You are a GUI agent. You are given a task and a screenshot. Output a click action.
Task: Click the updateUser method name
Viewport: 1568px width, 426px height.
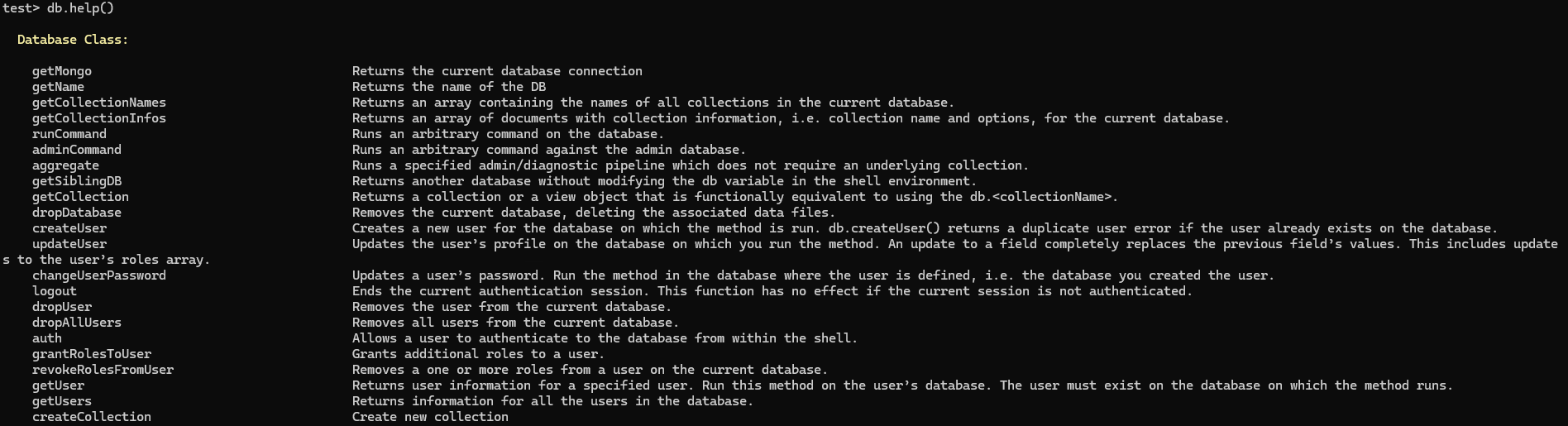(x=69, y=244)
